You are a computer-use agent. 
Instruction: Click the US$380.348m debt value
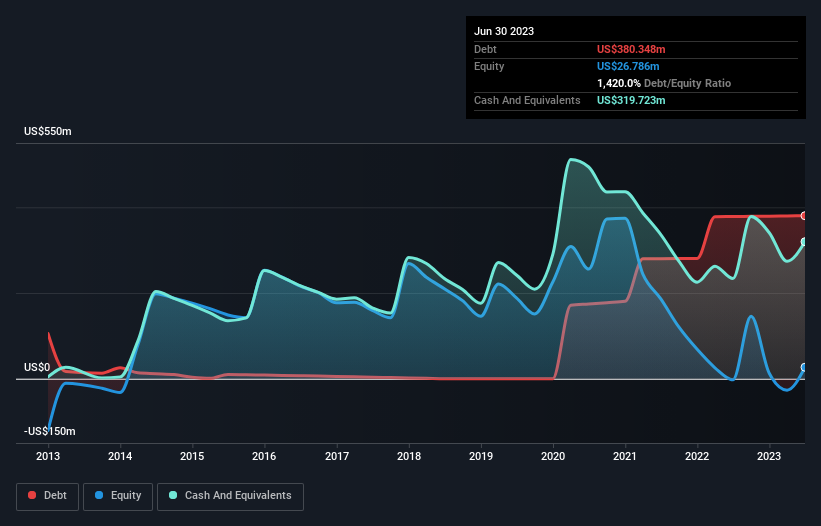click(631, 49)
